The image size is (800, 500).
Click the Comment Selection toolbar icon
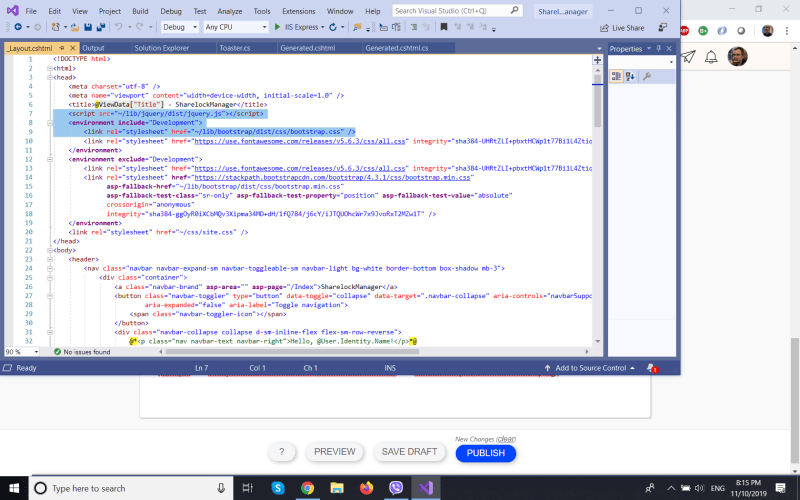tap(414, 27)
